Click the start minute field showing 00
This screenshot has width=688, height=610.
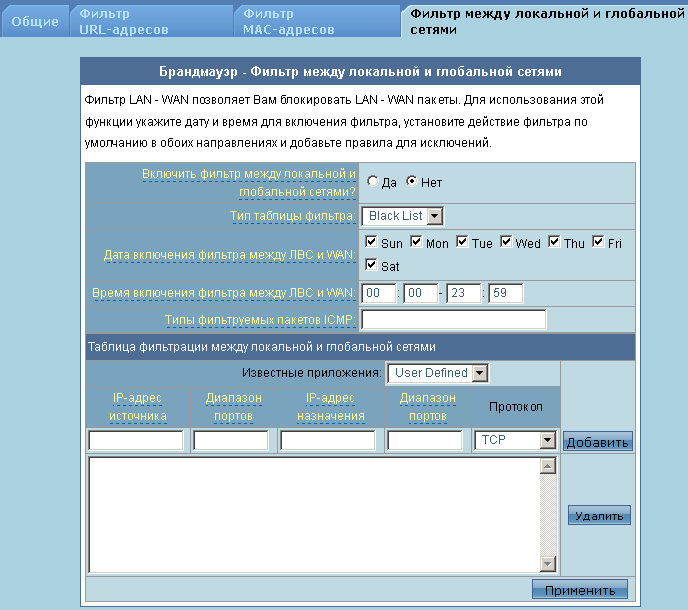point(420,293)
